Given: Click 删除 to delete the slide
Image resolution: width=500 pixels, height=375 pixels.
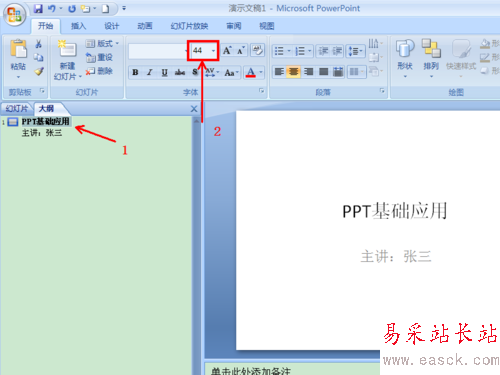Looking at the screenshot, I should coord(99,71).
